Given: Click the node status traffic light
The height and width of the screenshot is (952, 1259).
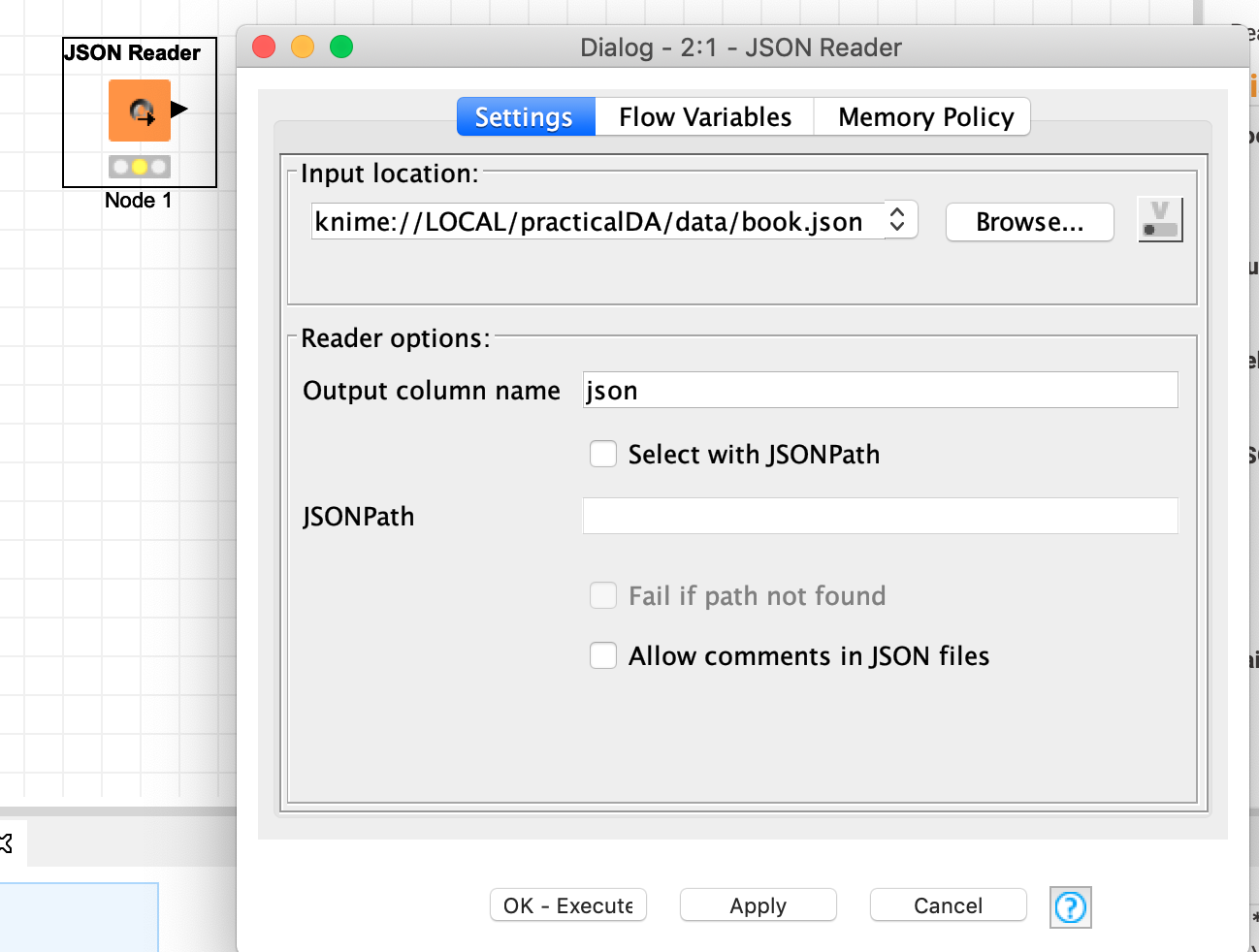Looking at the screenshot, I should pyautogui.click(x=140, y=167).
